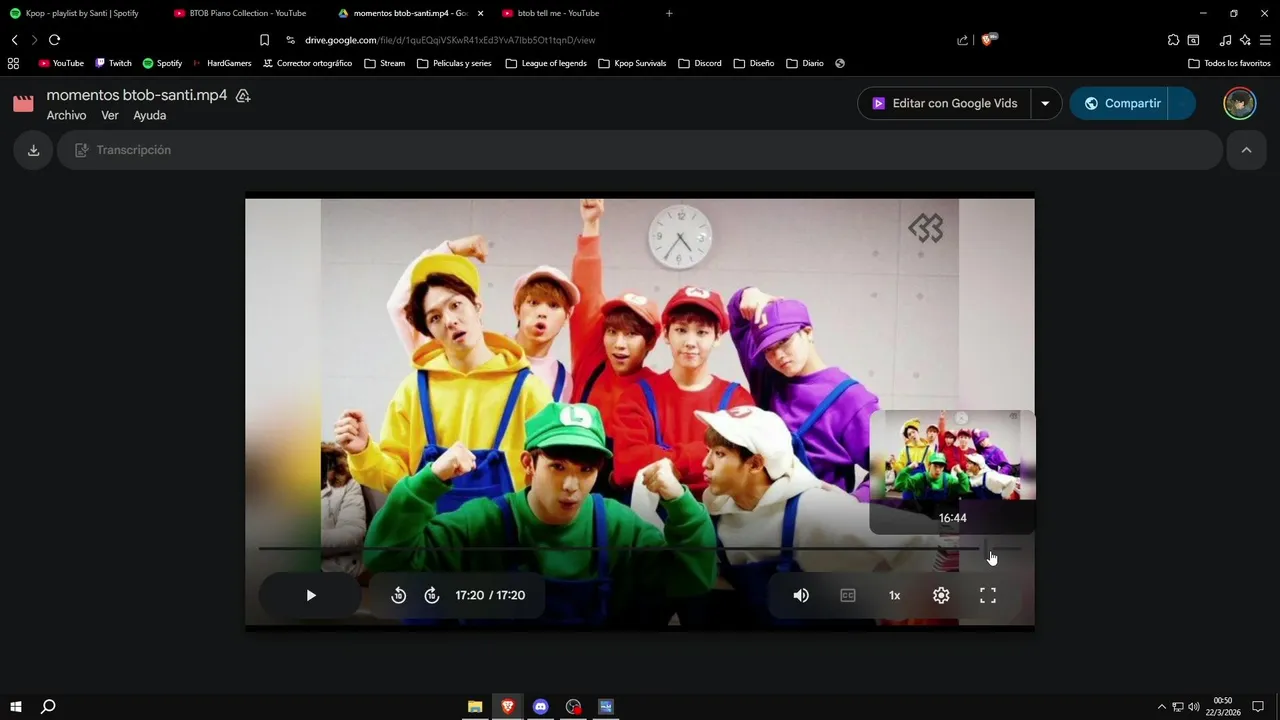The width and height of the screenshot is (1280, 720).
Task: Click the video progress bar
Action: (x=640, y=548)
